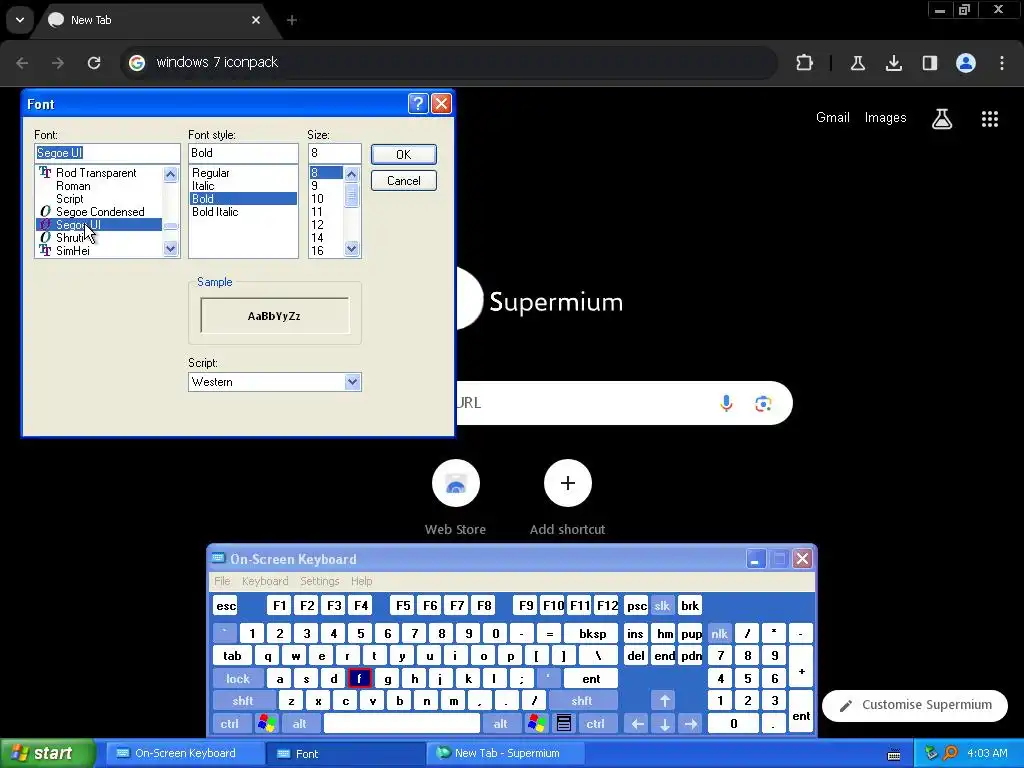Open the Windows start button
This screenshot has height=768, width=1024.
(47, 753)
